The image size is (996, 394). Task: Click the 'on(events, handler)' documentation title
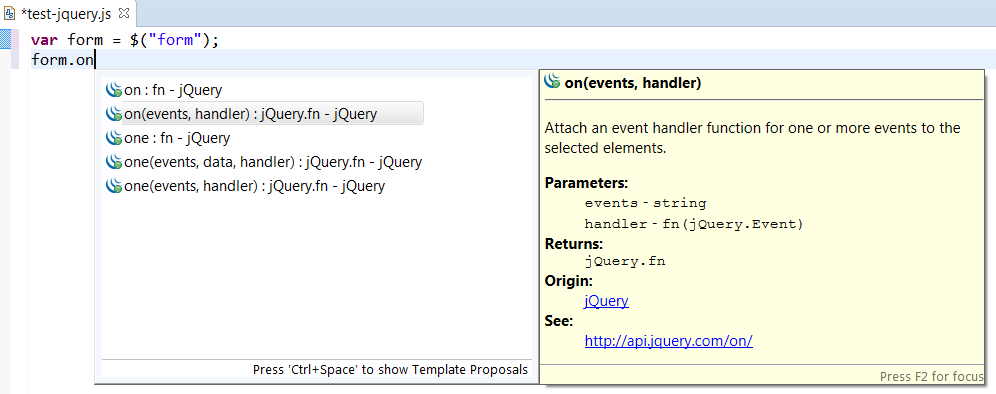pyautogui.click(x=633, y=83)
